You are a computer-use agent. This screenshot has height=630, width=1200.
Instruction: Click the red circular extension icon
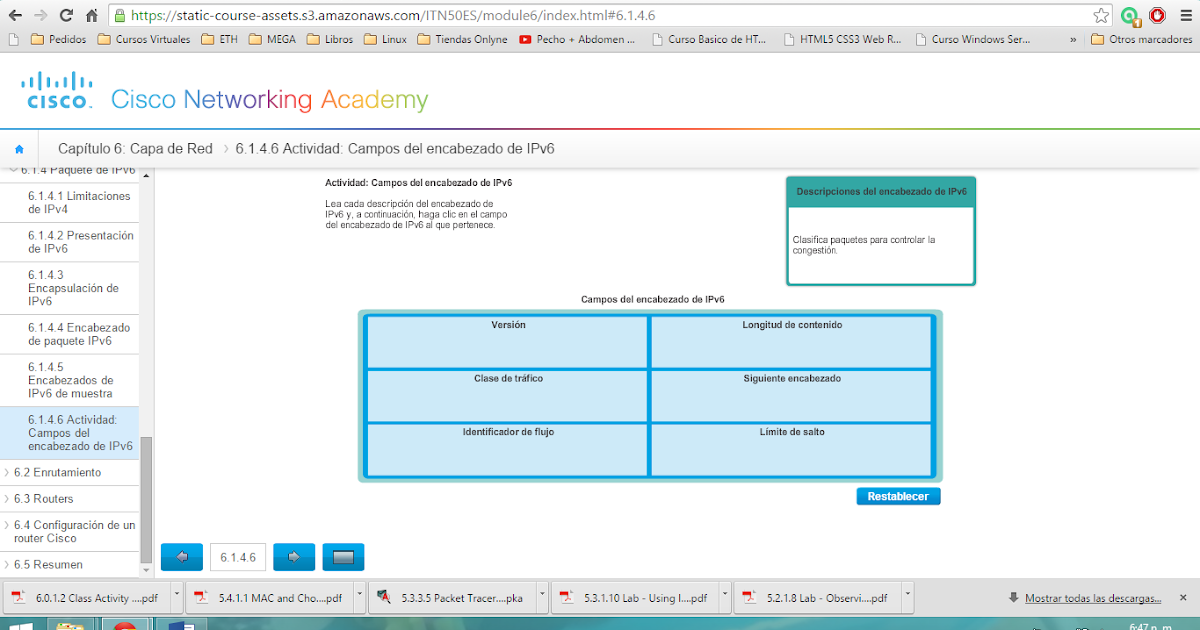(x=1159, y=15)
